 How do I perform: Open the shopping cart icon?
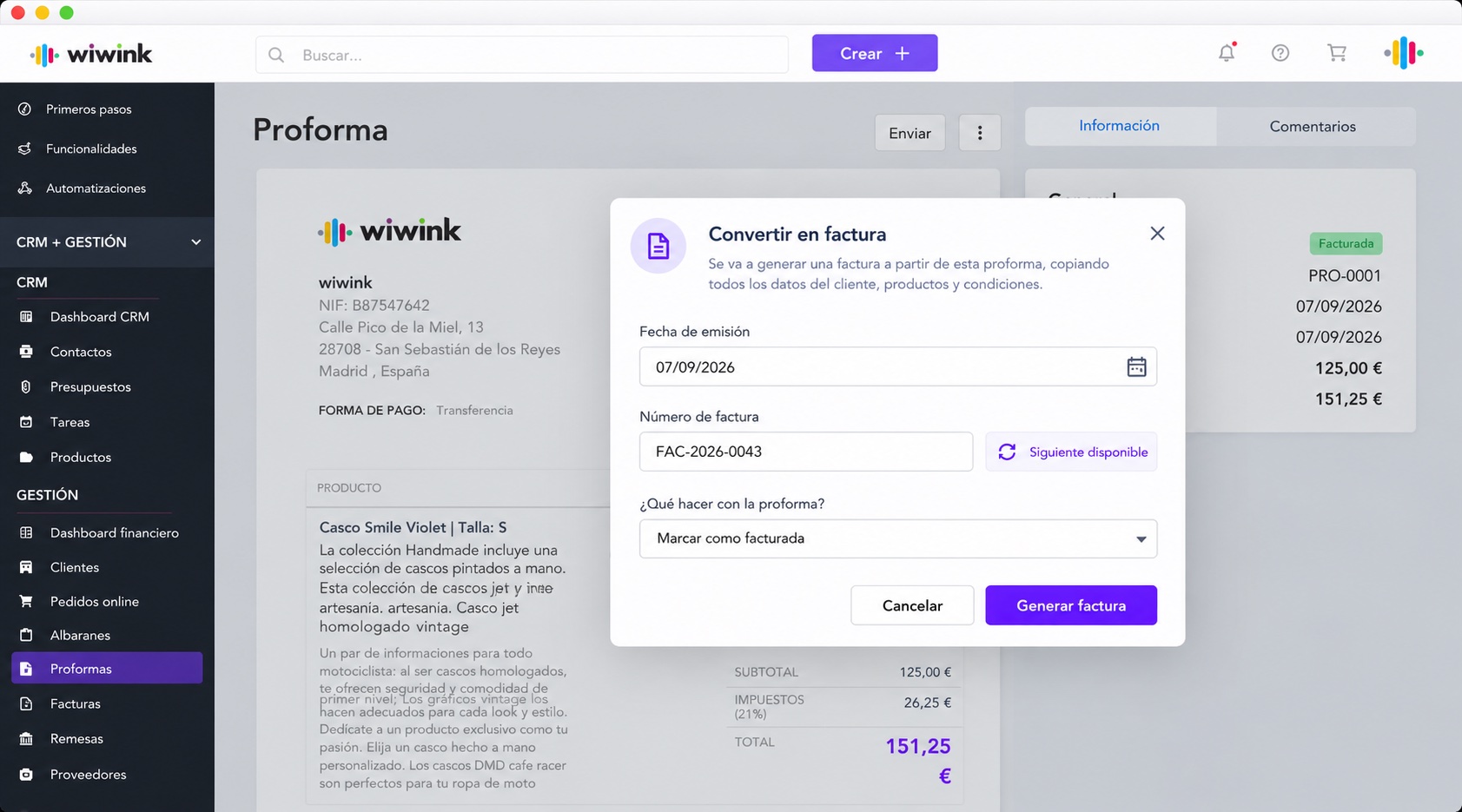pyautogui.click(x=1337, y=53)
